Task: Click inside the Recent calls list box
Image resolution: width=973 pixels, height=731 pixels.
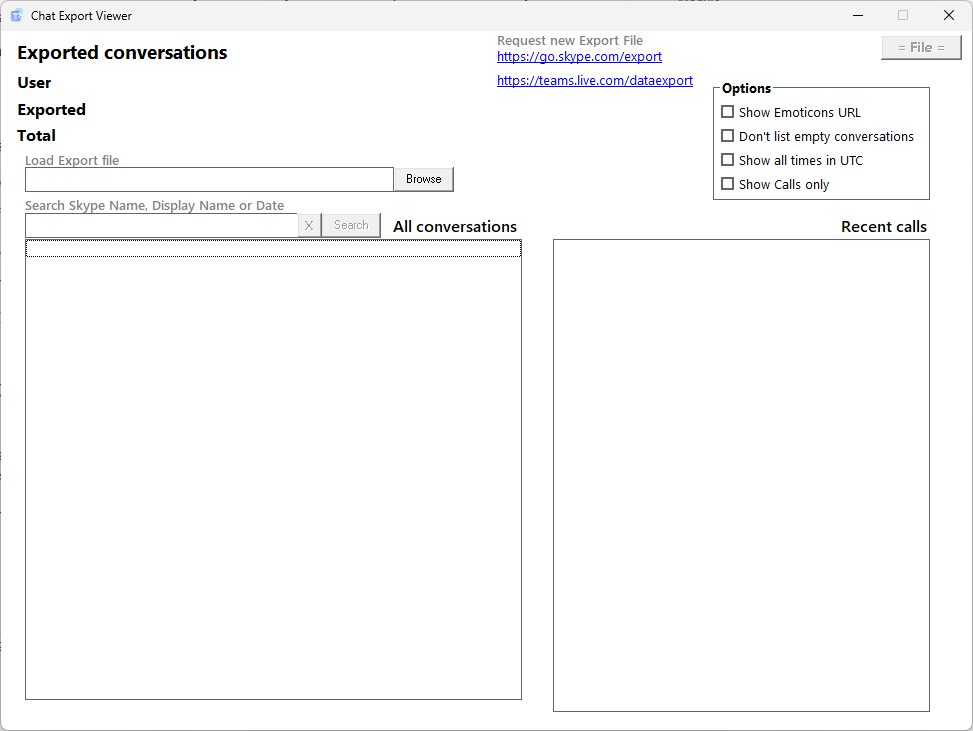Action: 742,475
